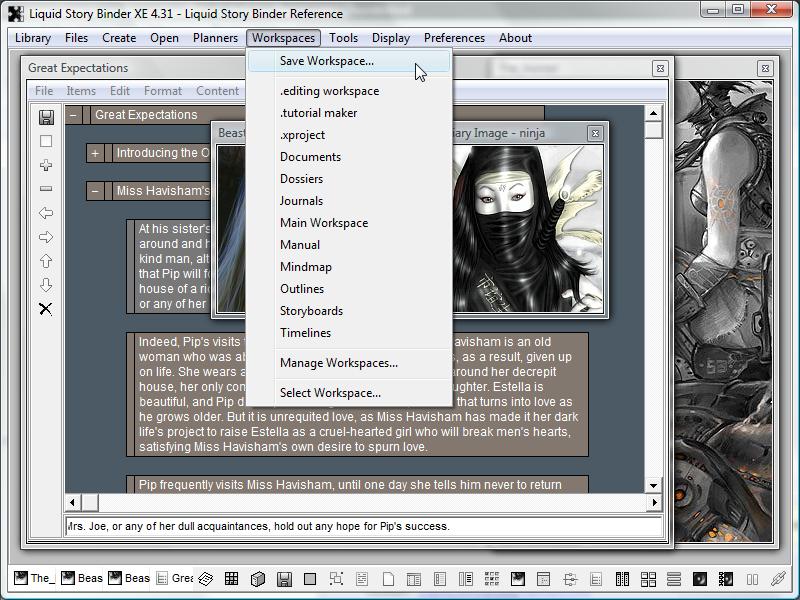Open Manage Workspaces... menu entry

[x=338, y=363]
